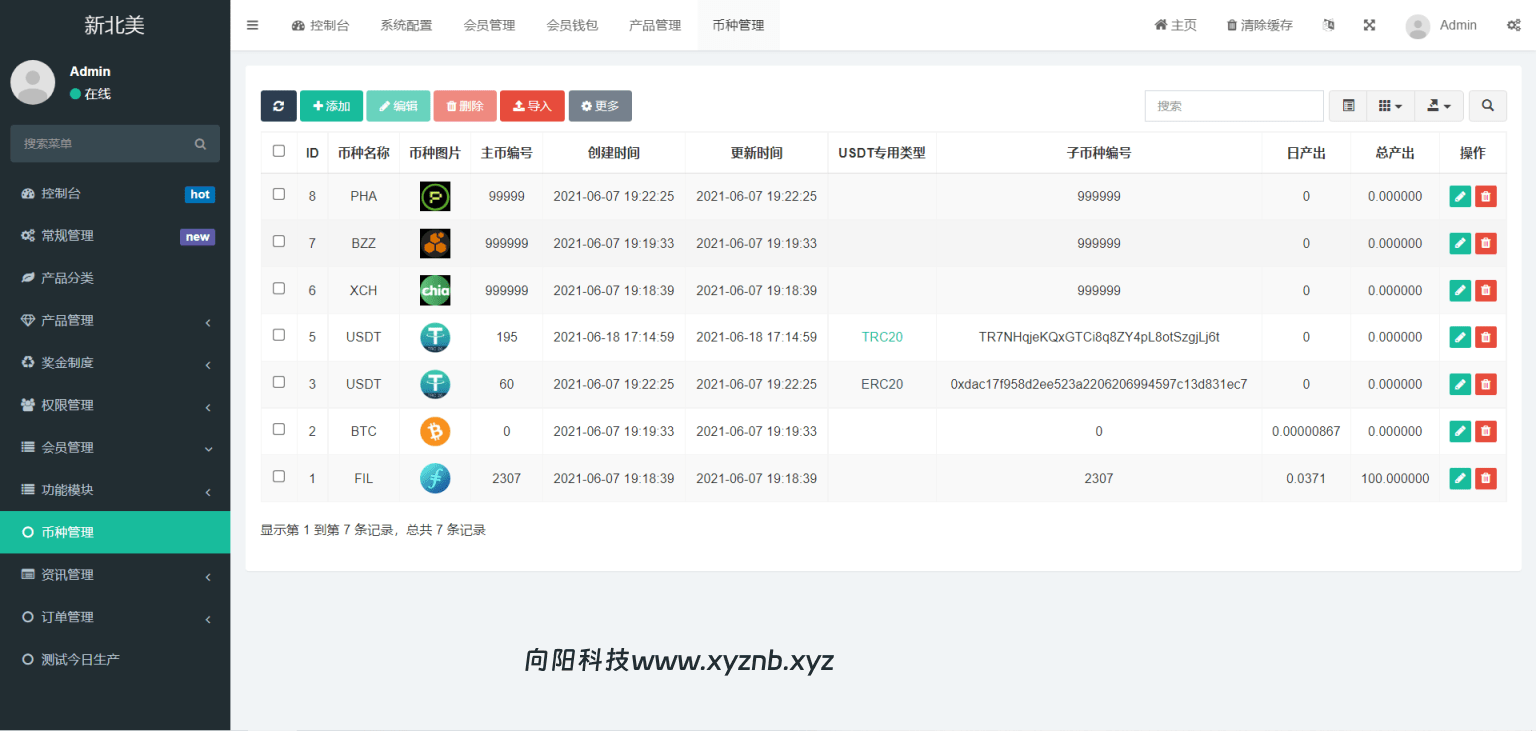Open the 系统配置 menu
Image resolution: width=1536 pixels, height=731 pixels.
[406, 25]
